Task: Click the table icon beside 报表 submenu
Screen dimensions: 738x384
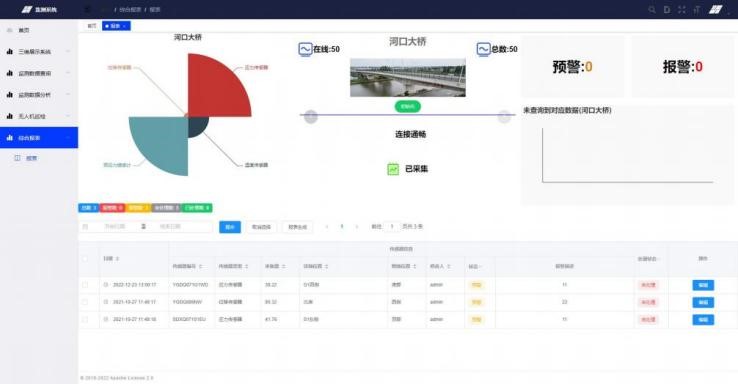Action: click(17, 158)
